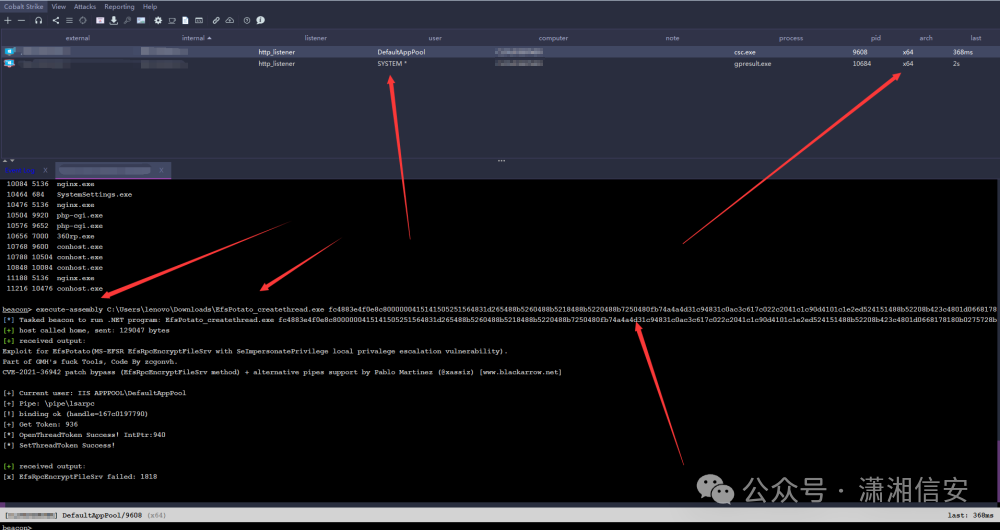Click the EfsRpcEncryptFileSrv failed: 1818 line
Viewport: 1000px width, 530px height.
coord(80,476)
